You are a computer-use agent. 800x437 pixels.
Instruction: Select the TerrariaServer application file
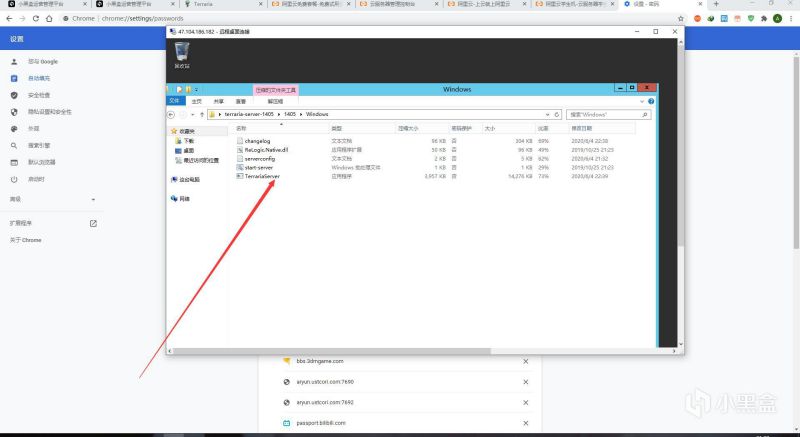click(x=262, y=176)
